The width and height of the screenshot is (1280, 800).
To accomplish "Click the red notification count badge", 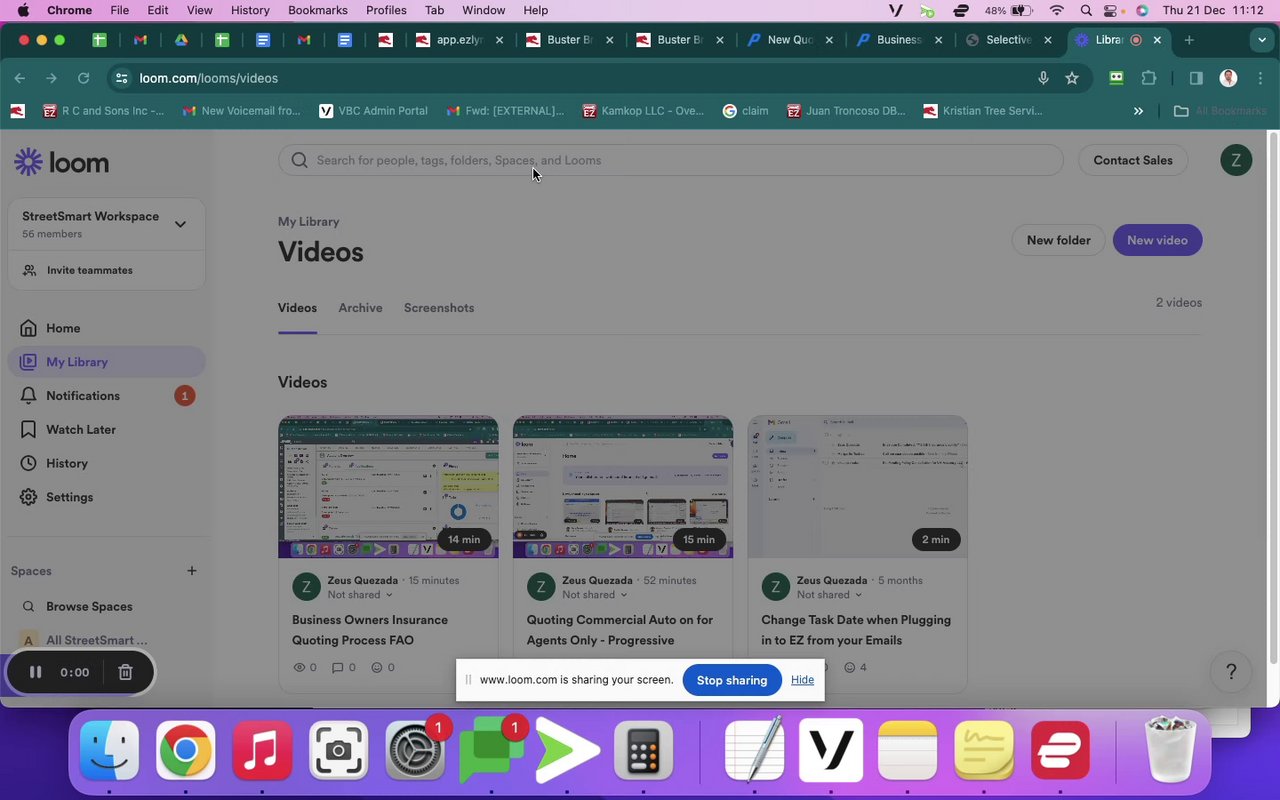I will (184, 396).
